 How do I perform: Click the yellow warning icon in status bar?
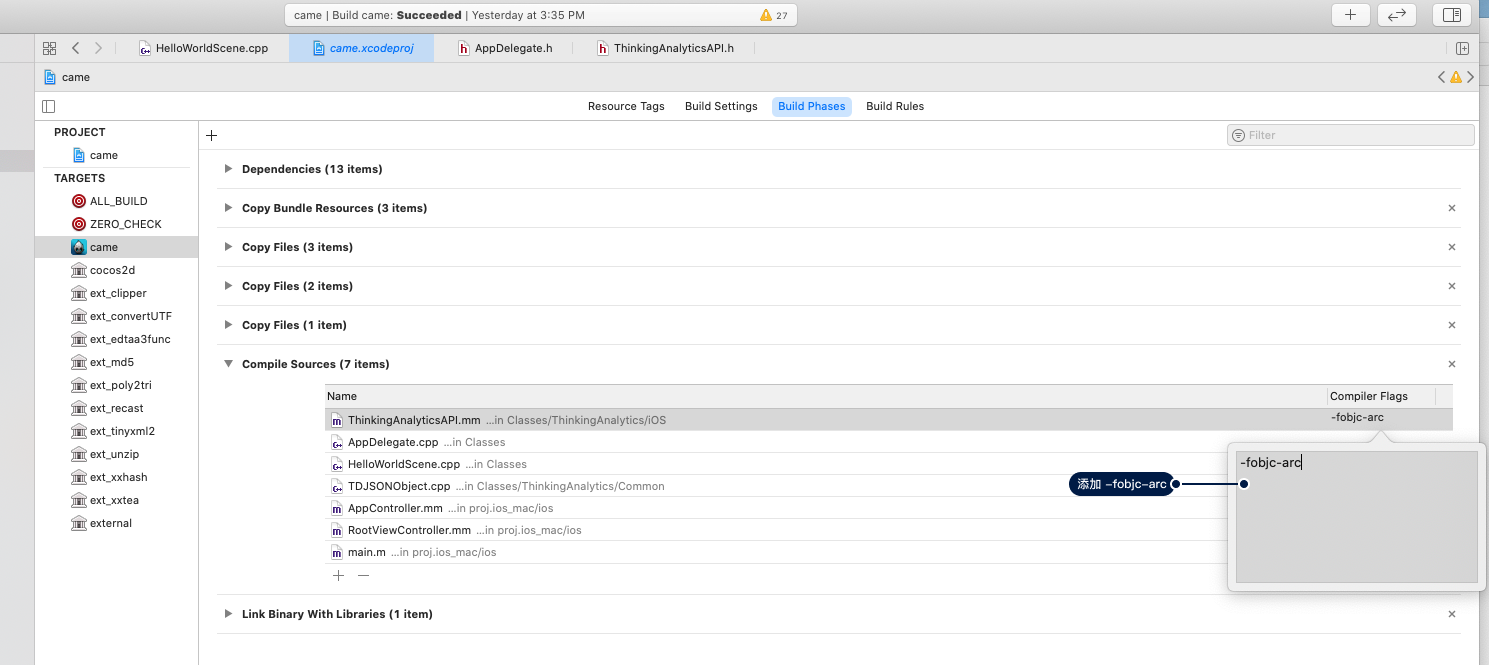pos(766,15)
